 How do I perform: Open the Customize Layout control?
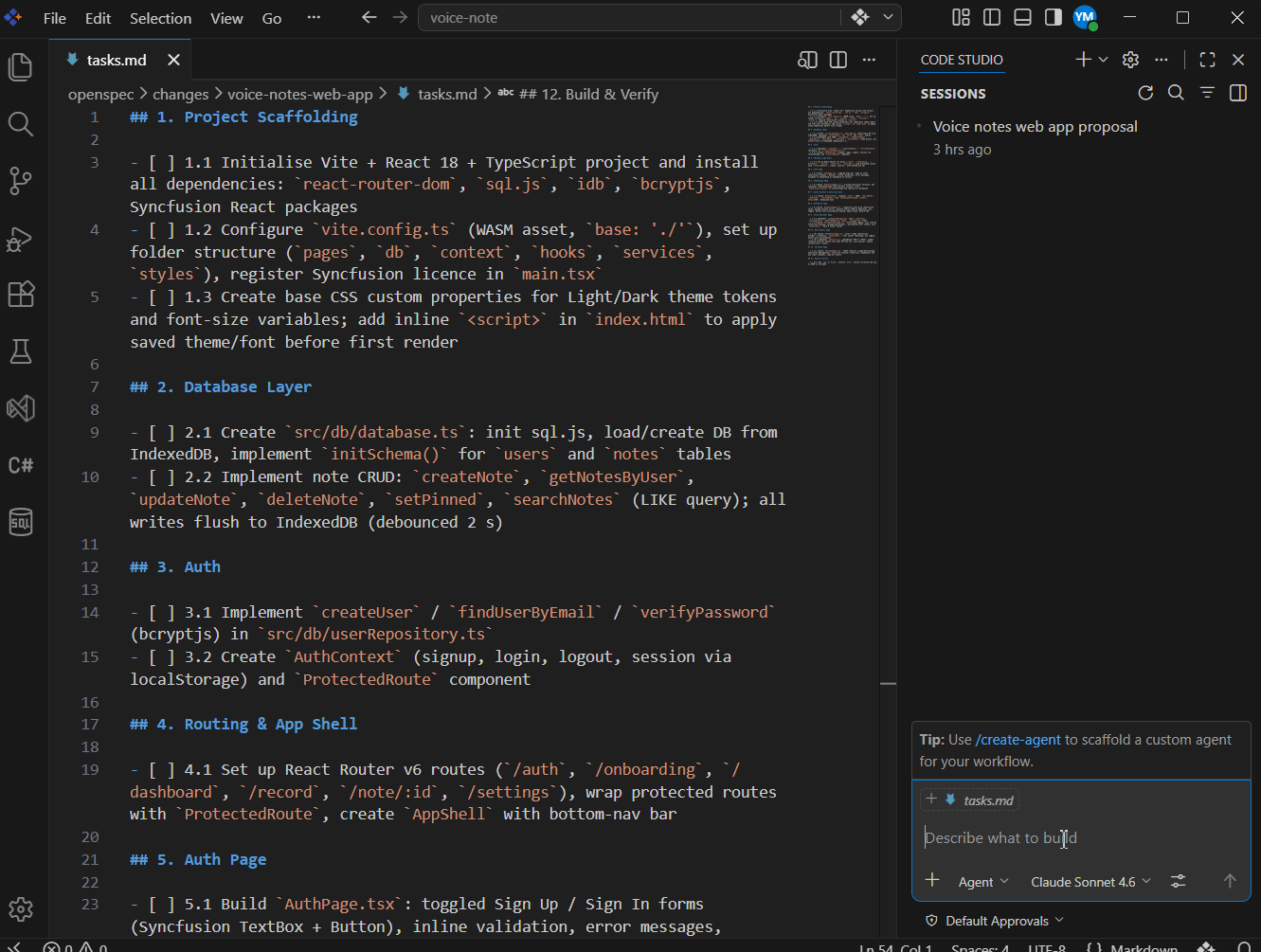tap(961, 17)
